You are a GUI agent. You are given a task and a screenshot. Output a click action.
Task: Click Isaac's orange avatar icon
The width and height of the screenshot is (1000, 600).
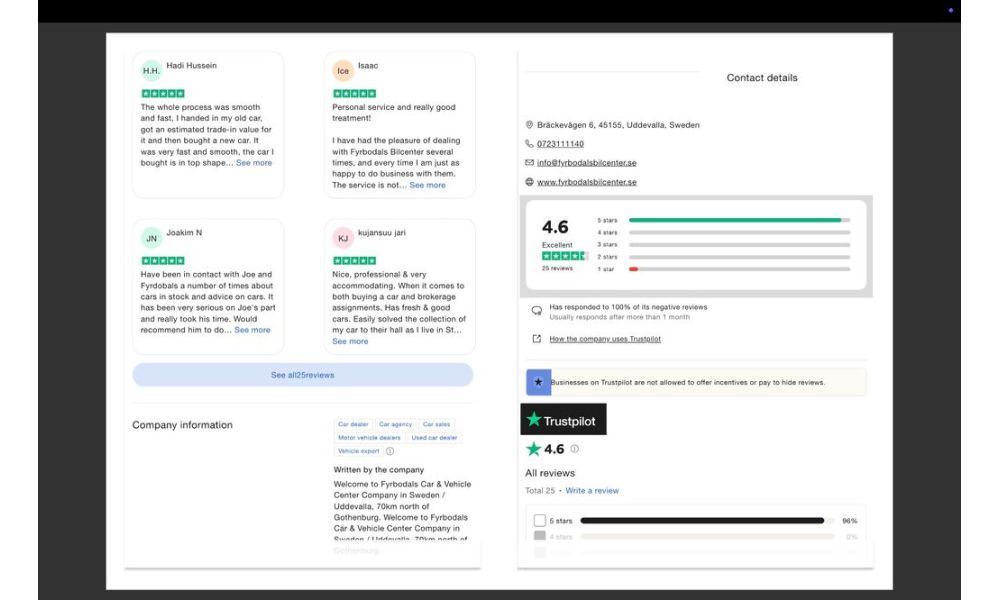(x=343, y=71)
